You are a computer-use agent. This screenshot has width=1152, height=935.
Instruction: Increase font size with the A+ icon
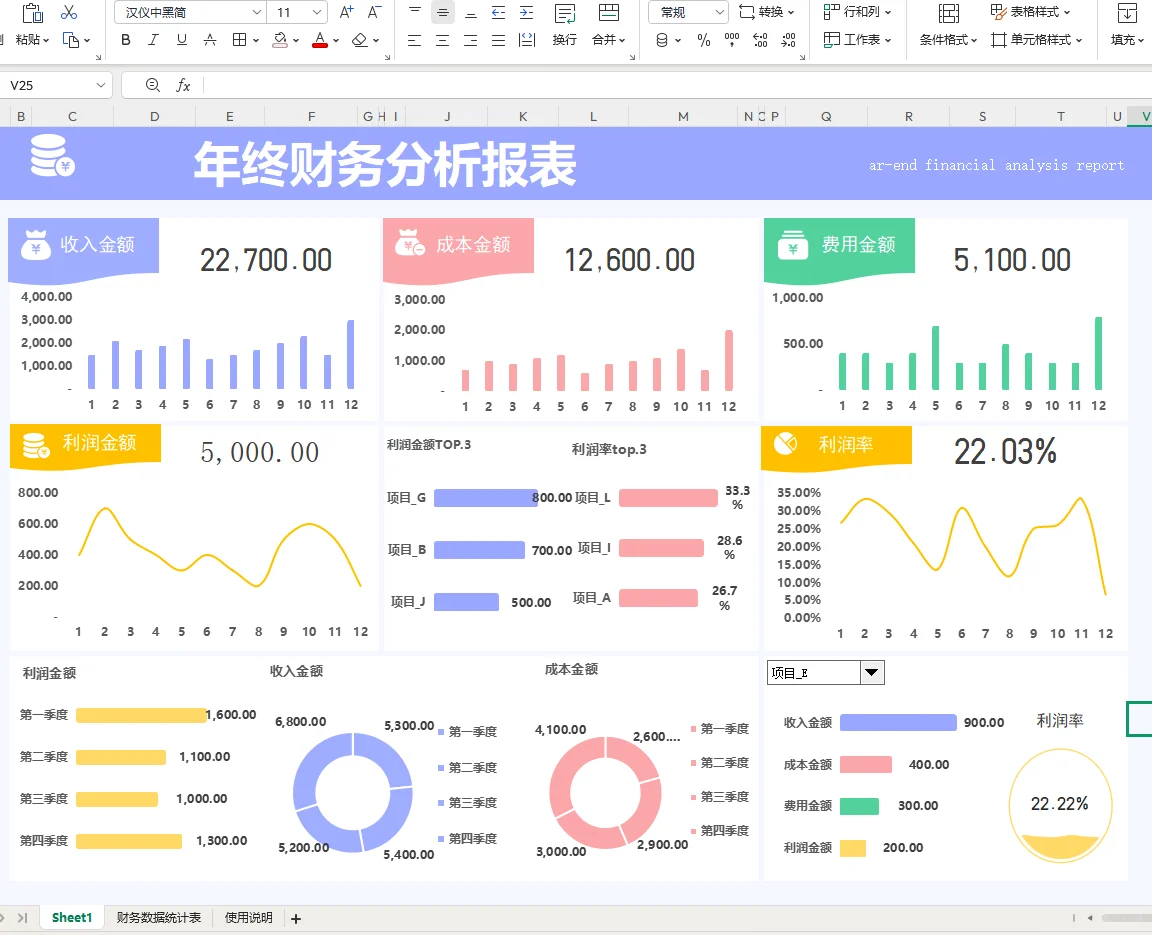click(x=347, y=12)
